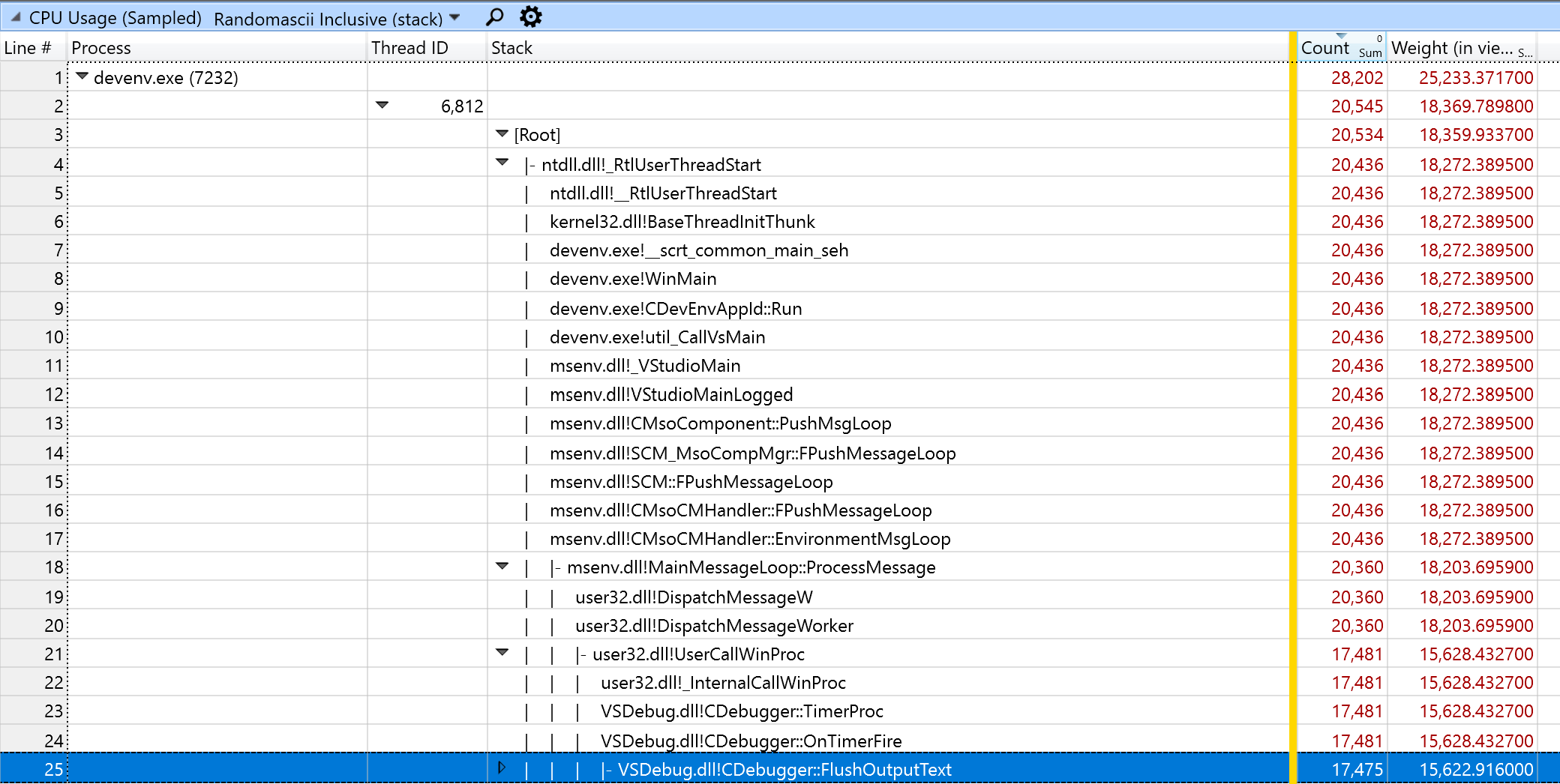Select the kernel32.dll!BaseThreadInitThunk stack frame
Screen dimensions: 1560x784
[x=682, y=221]
